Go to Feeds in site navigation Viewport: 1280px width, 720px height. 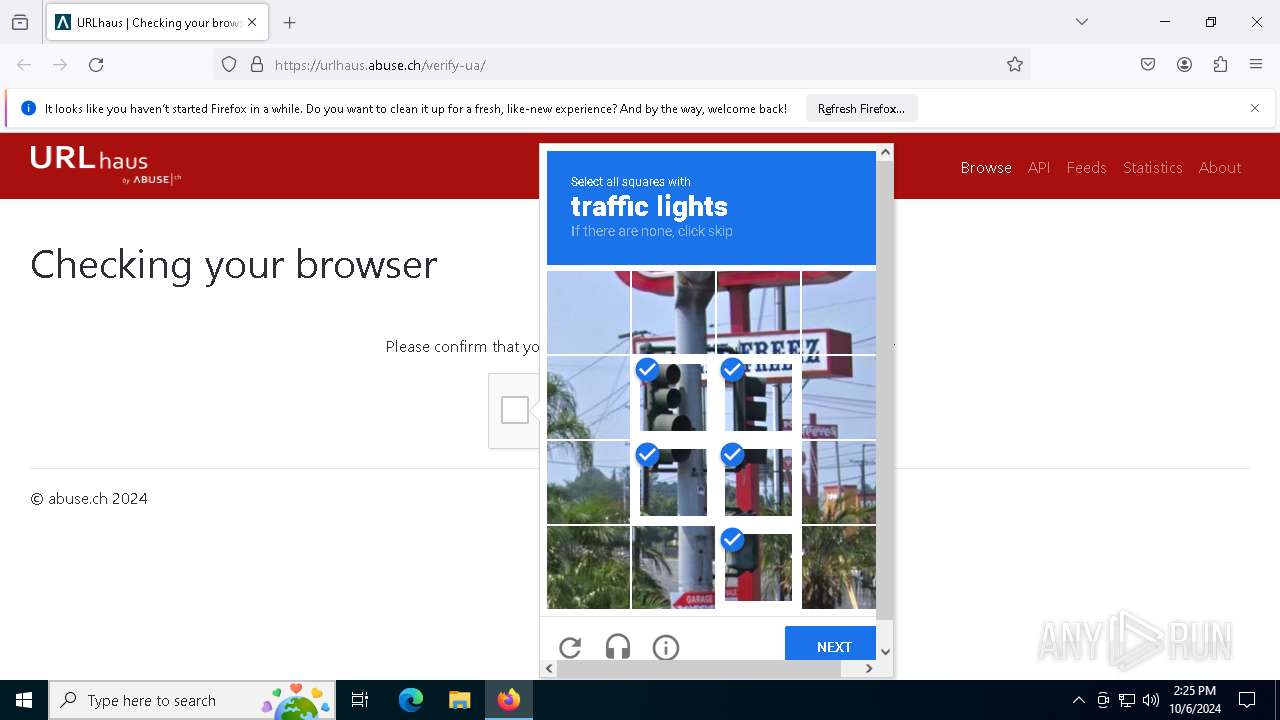[1086, 167]
